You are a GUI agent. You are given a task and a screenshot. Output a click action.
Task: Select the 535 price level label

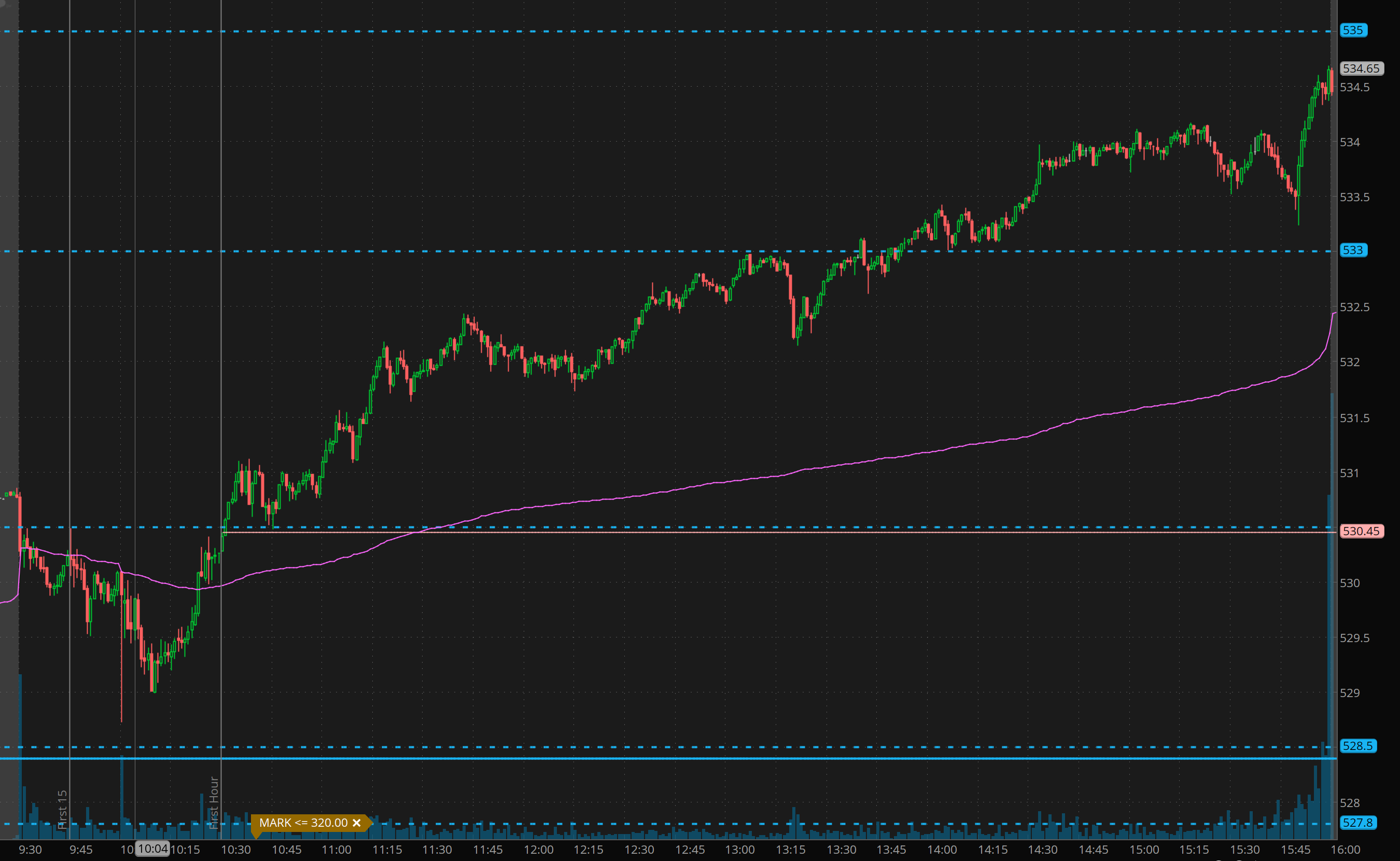pos(1353,30)
